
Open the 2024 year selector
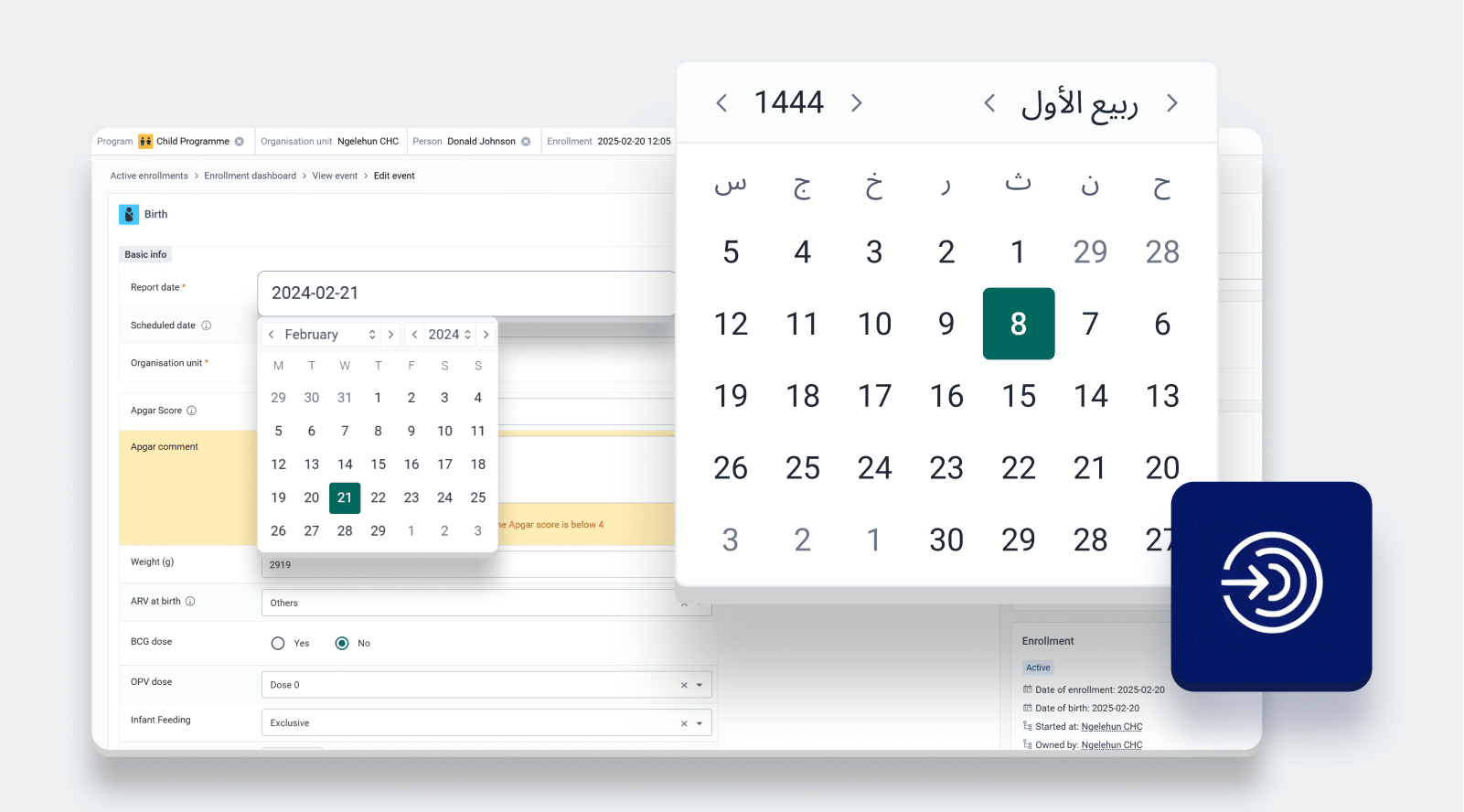coord(449,335)
